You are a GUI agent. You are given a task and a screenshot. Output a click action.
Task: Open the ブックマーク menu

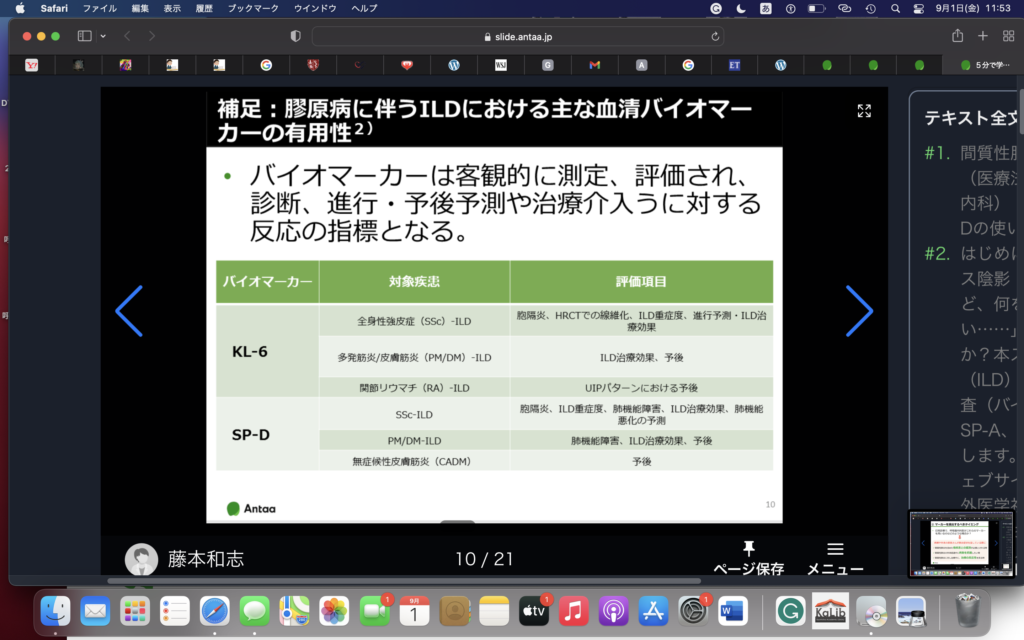[x=251, y=8]
